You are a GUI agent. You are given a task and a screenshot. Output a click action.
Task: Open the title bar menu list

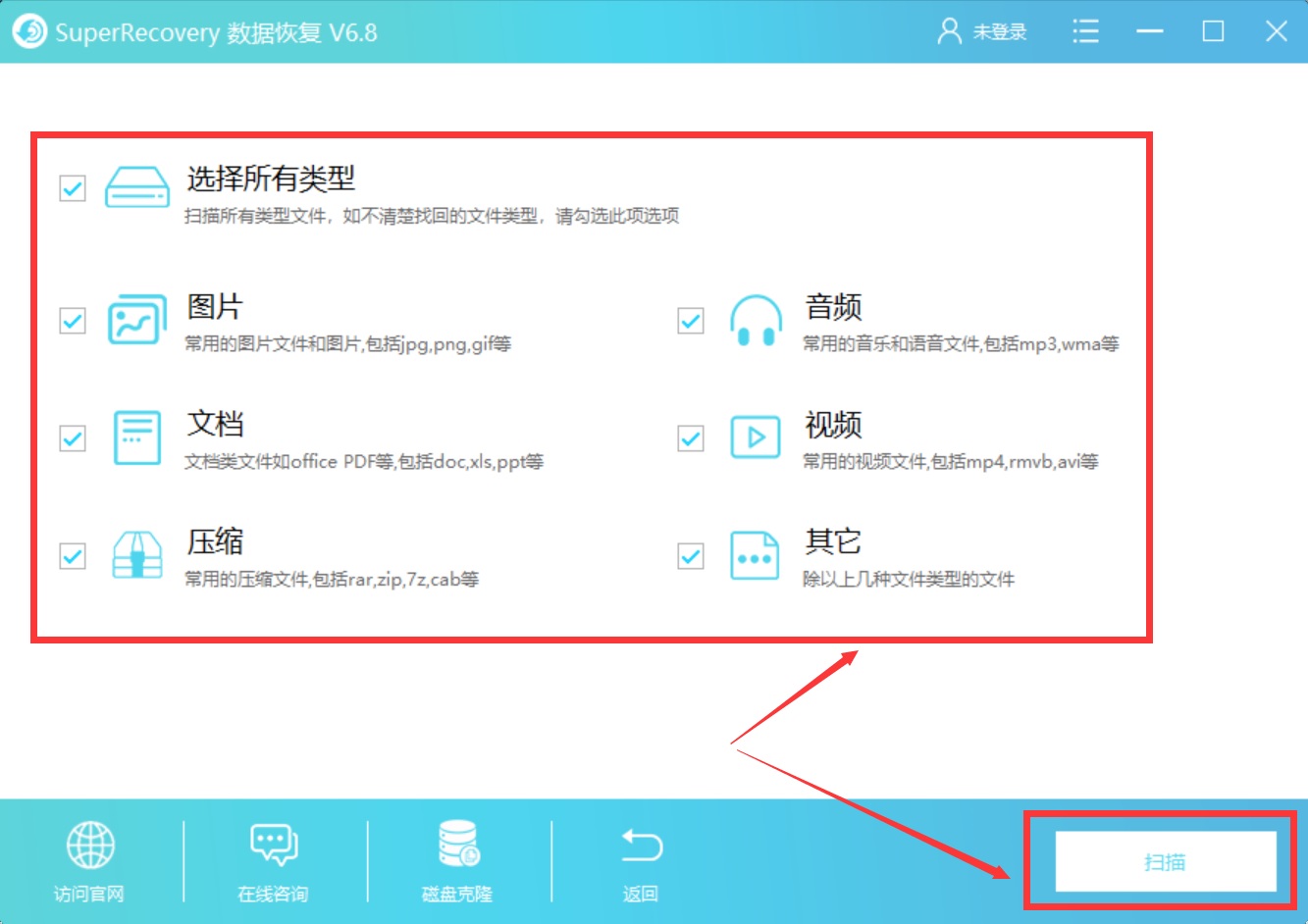(x=1085, y=30)
